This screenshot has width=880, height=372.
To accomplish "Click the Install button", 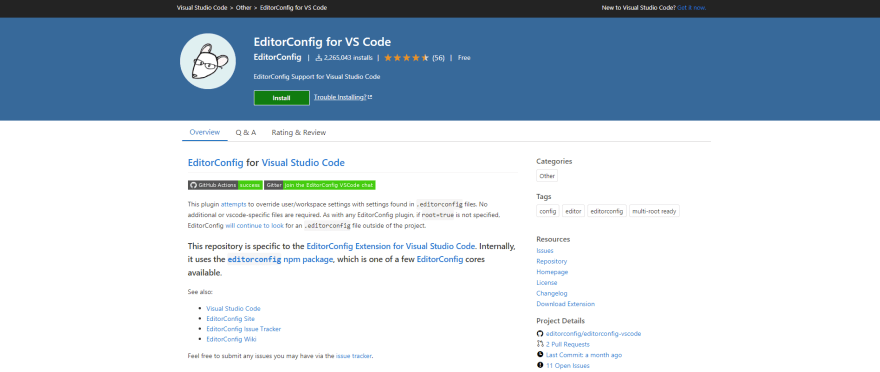I will 281,98.
